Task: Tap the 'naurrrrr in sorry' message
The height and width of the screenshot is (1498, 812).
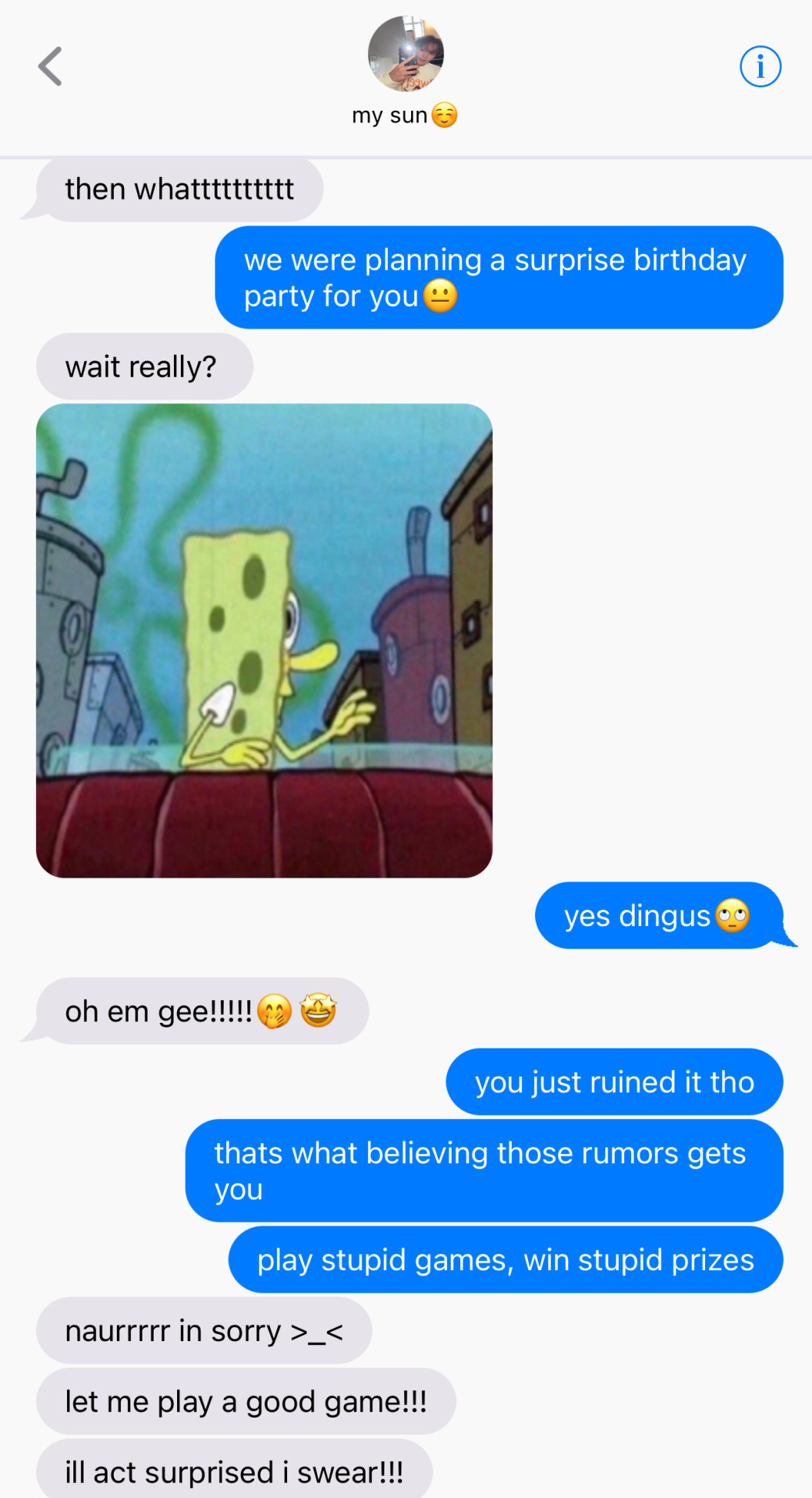Action: click(204, 1331)
